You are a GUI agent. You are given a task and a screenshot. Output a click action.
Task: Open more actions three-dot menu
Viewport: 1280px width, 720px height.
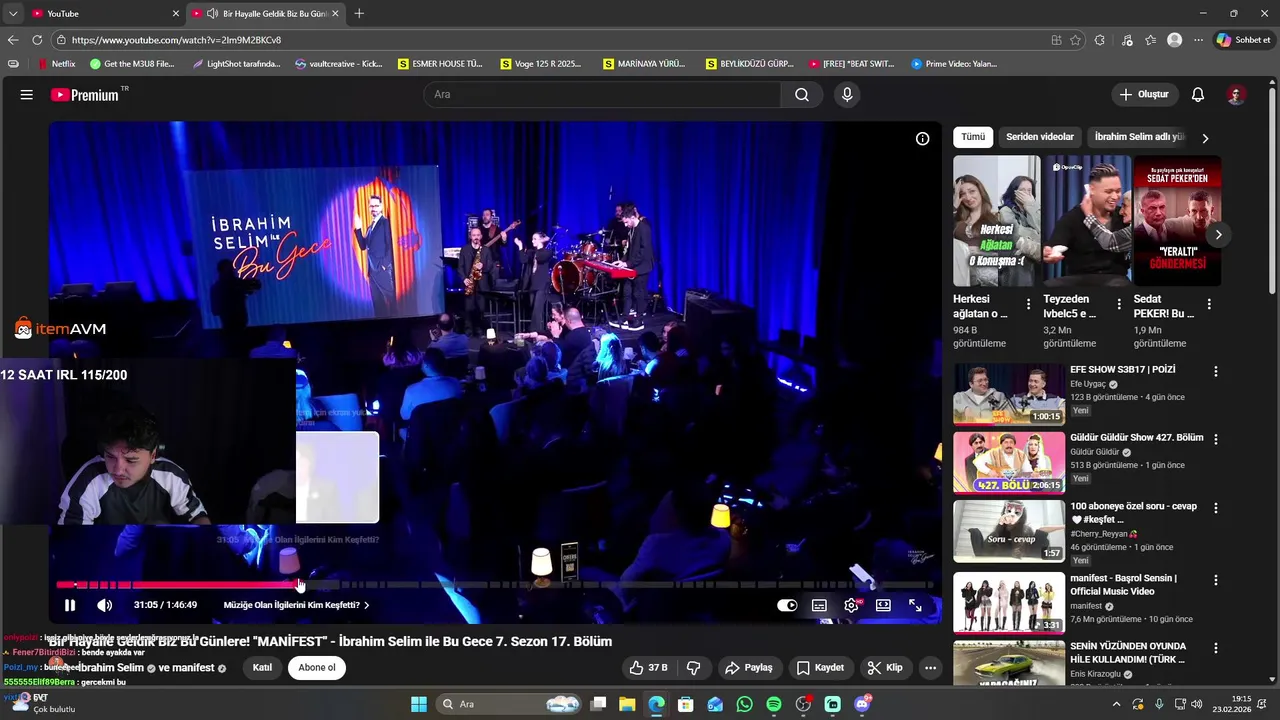point(930,668)
